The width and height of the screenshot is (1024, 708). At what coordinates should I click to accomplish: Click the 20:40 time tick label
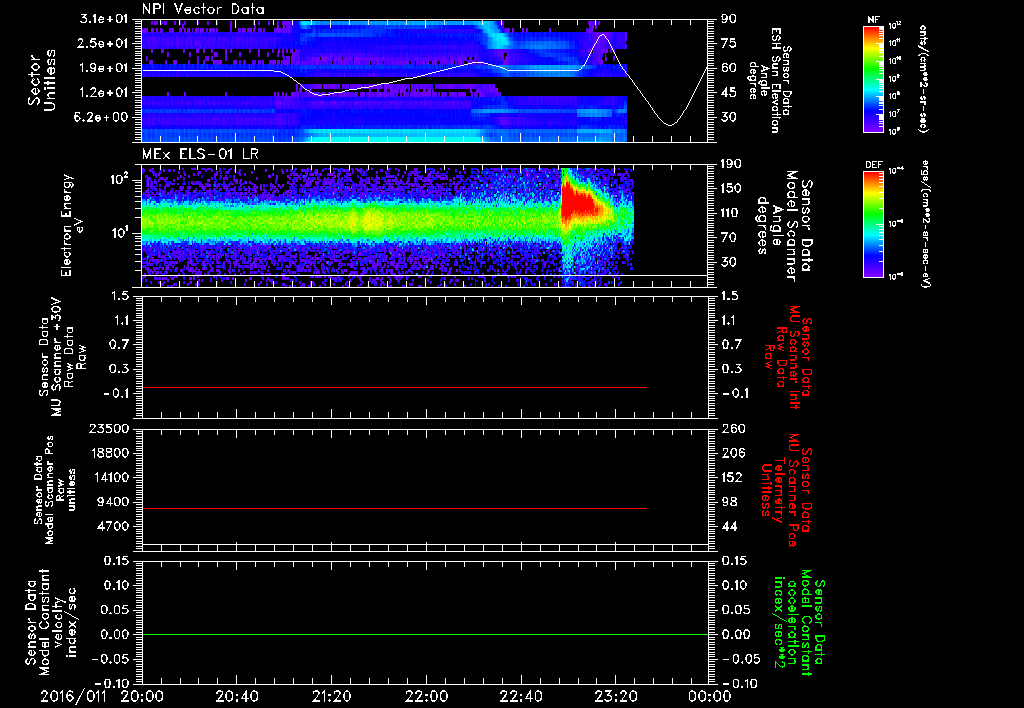coord(237,696)
